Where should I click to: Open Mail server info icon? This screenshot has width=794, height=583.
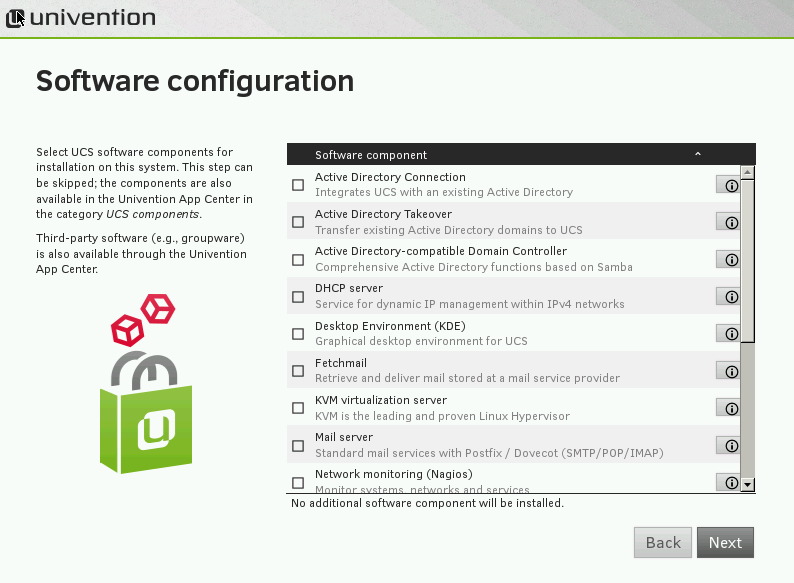tap(728, 445)
